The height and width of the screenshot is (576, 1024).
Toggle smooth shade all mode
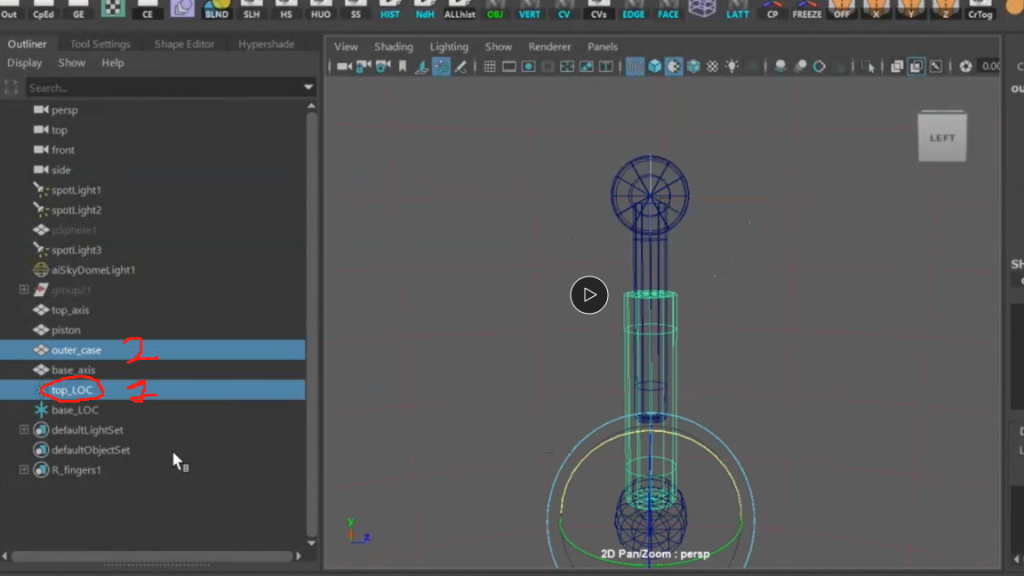point(654,67)
